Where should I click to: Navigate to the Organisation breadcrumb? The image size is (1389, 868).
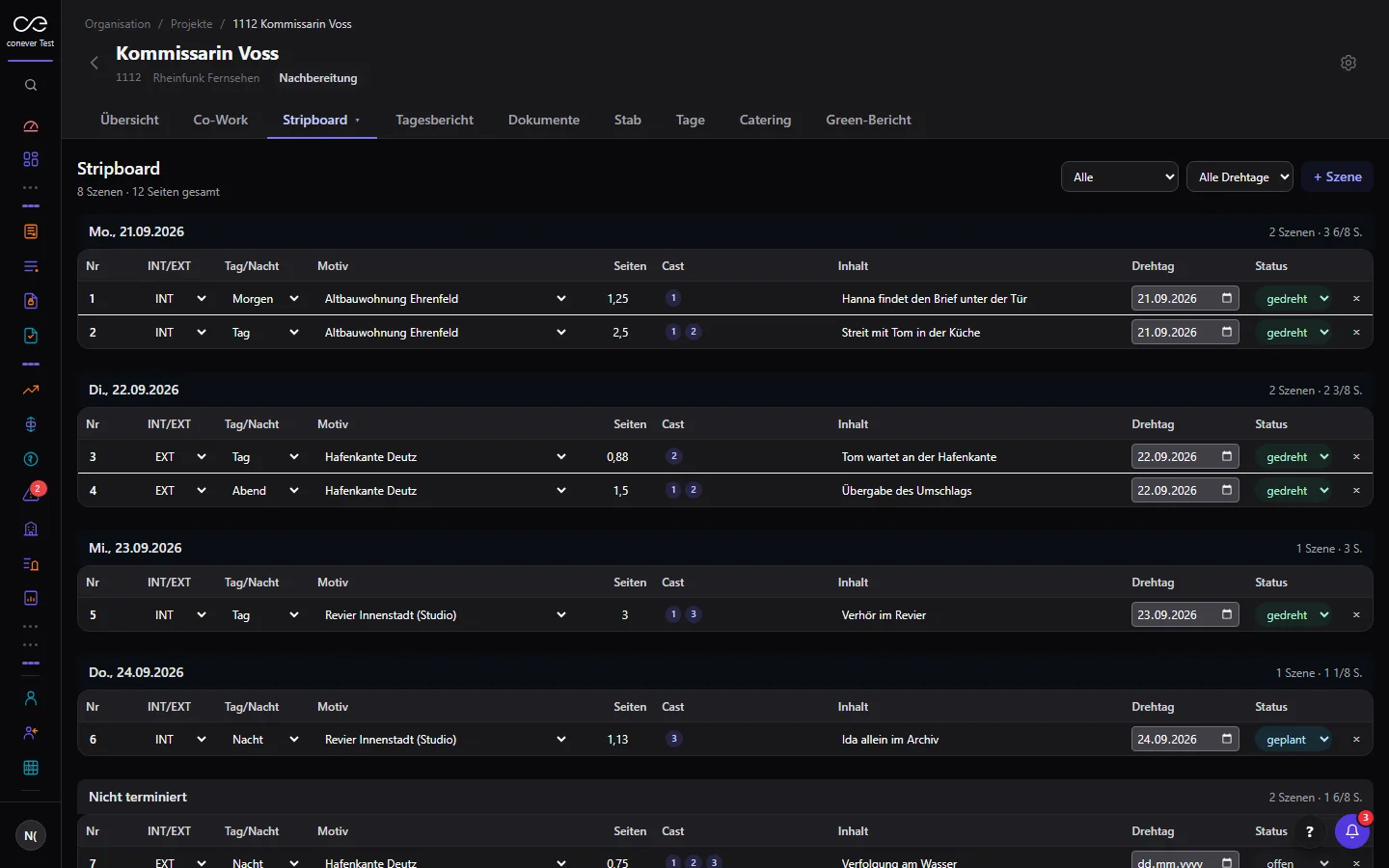click(x=118, y=24)
